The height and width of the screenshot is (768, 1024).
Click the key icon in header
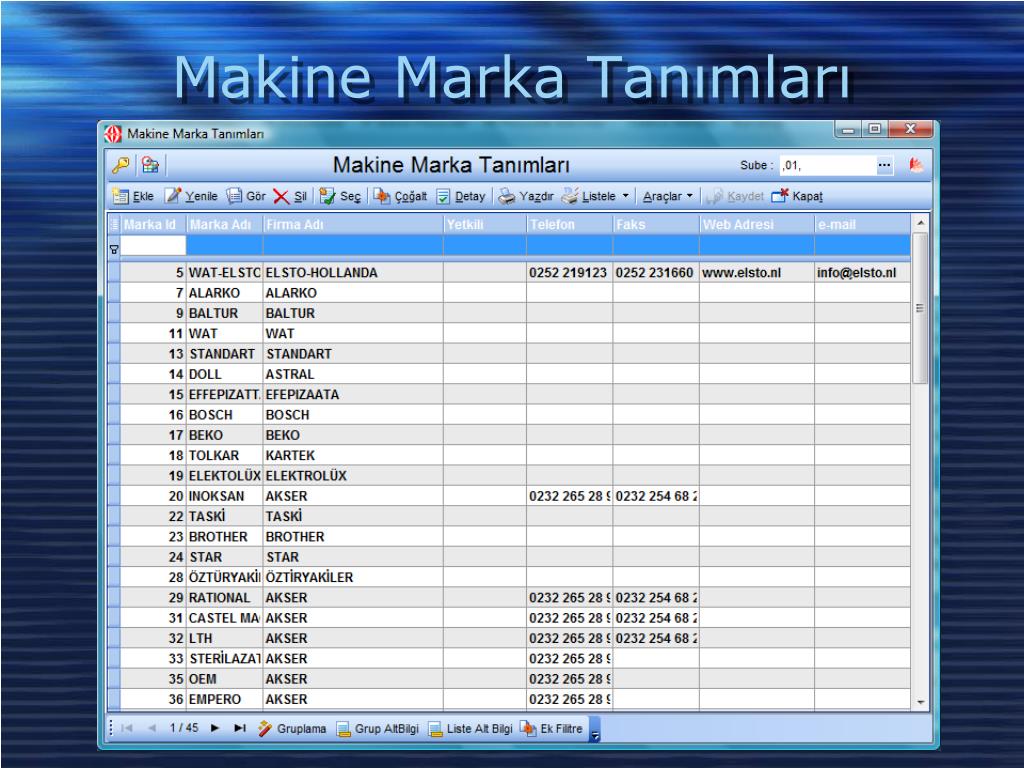tap(120, 165)
